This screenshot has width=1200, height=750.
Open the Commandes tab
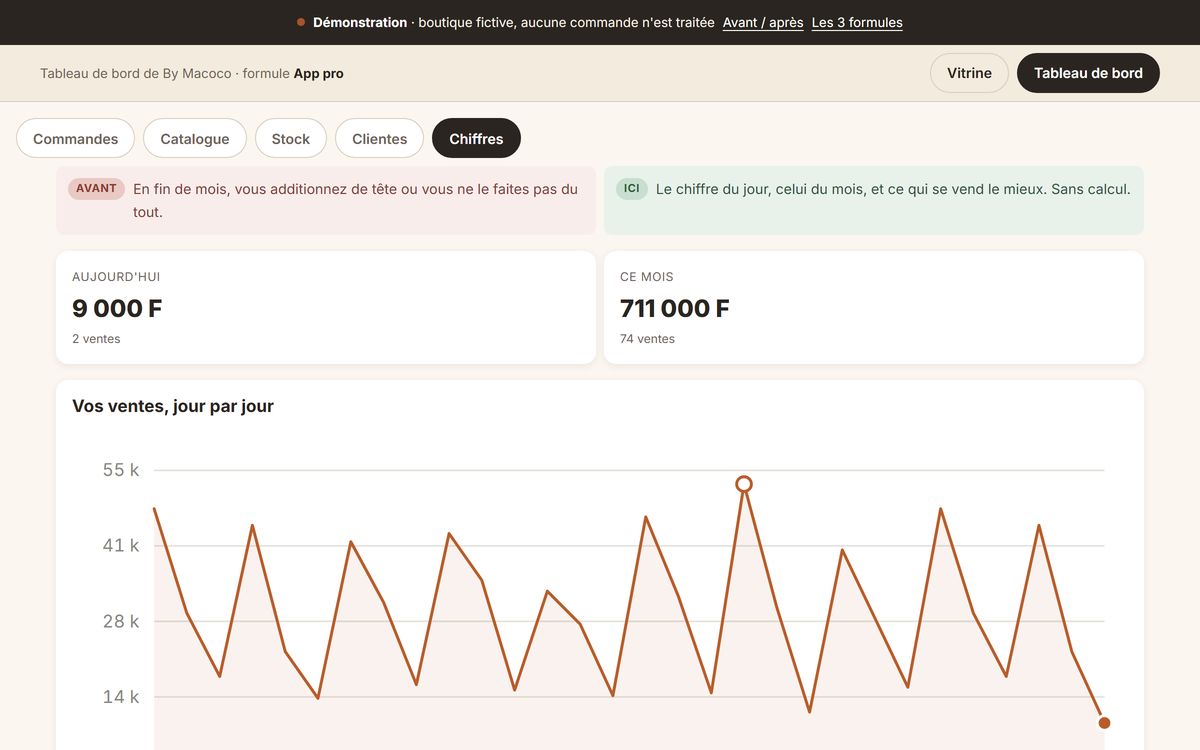pyautogui.click(x=75, y=139)
